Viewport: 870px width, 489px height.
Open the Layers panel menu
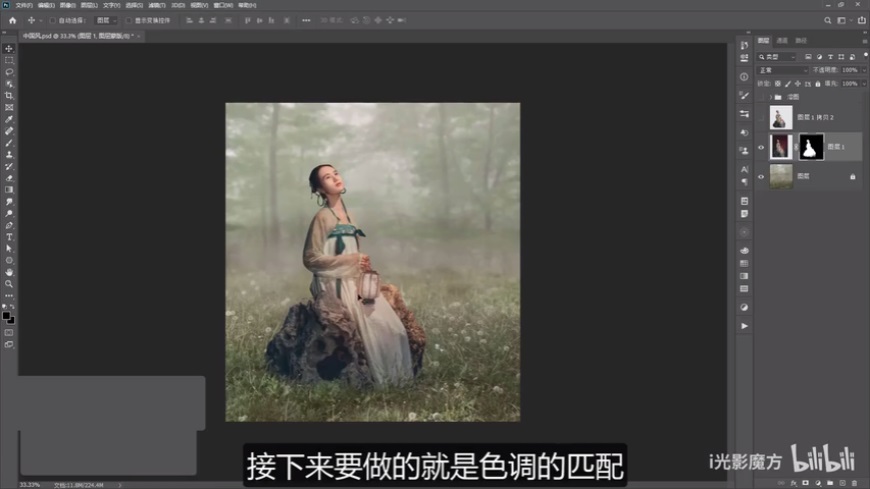[x=864, y=41]
